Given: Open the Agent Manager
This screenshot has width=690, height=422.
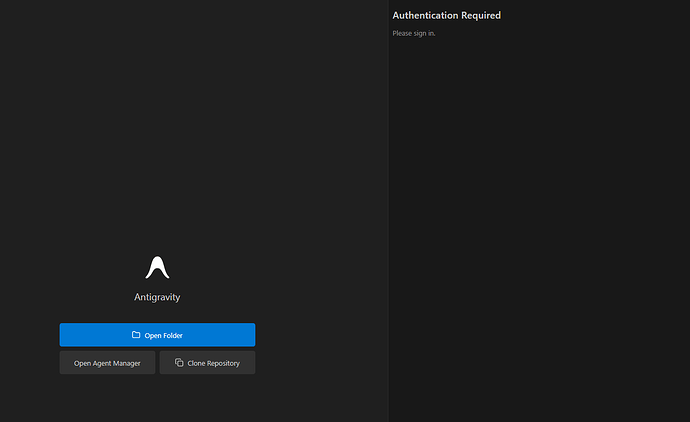Looking at the screenshot, I should tap(107, 363).
